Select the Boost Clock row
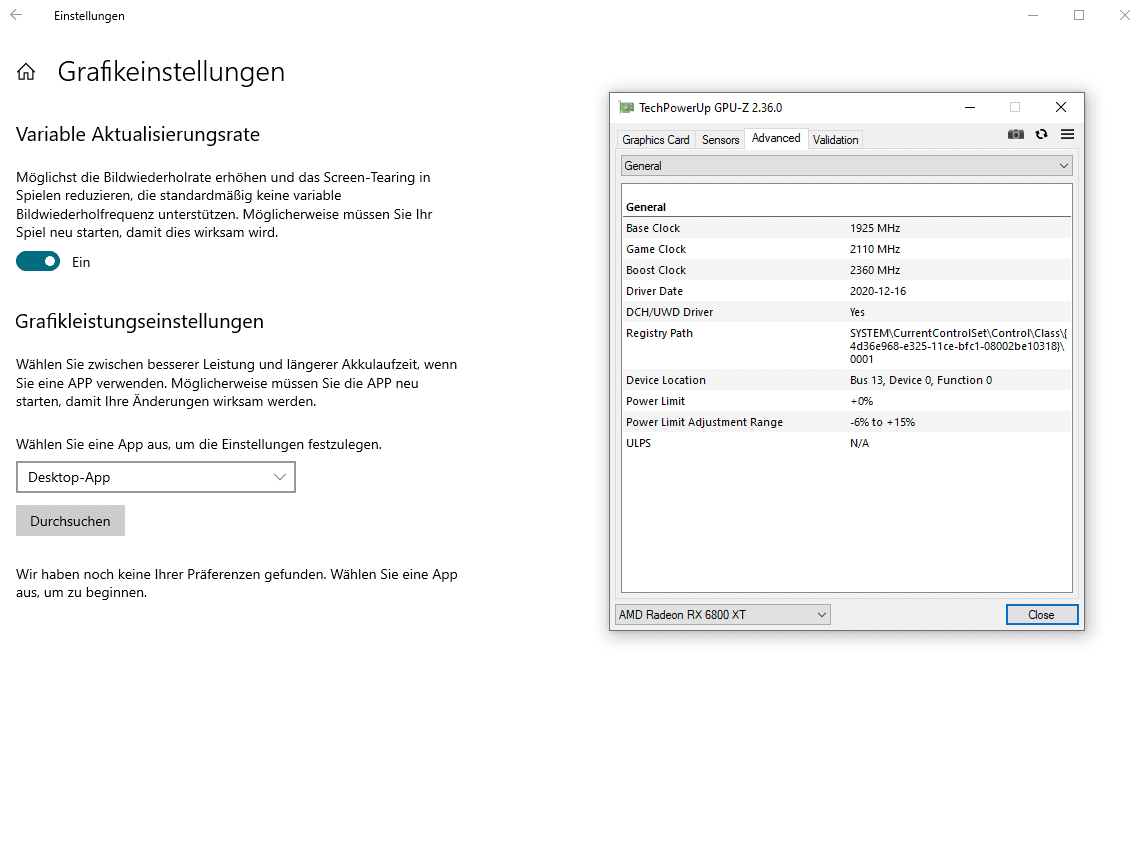Screen dimensions: 1145x868 [846, 270]
